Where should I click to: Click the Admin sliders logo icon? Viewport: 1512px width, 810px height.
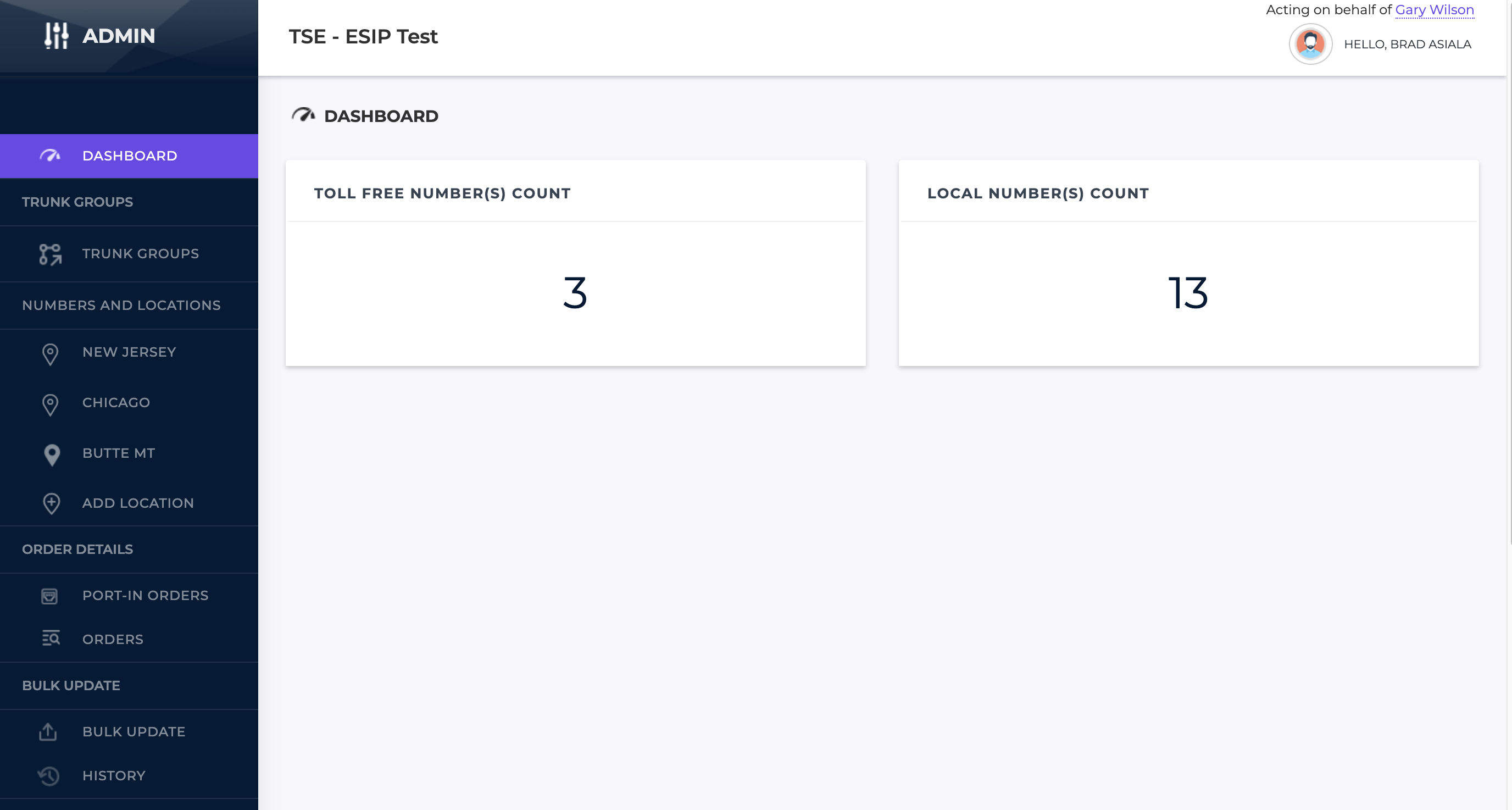pos(57,36)
